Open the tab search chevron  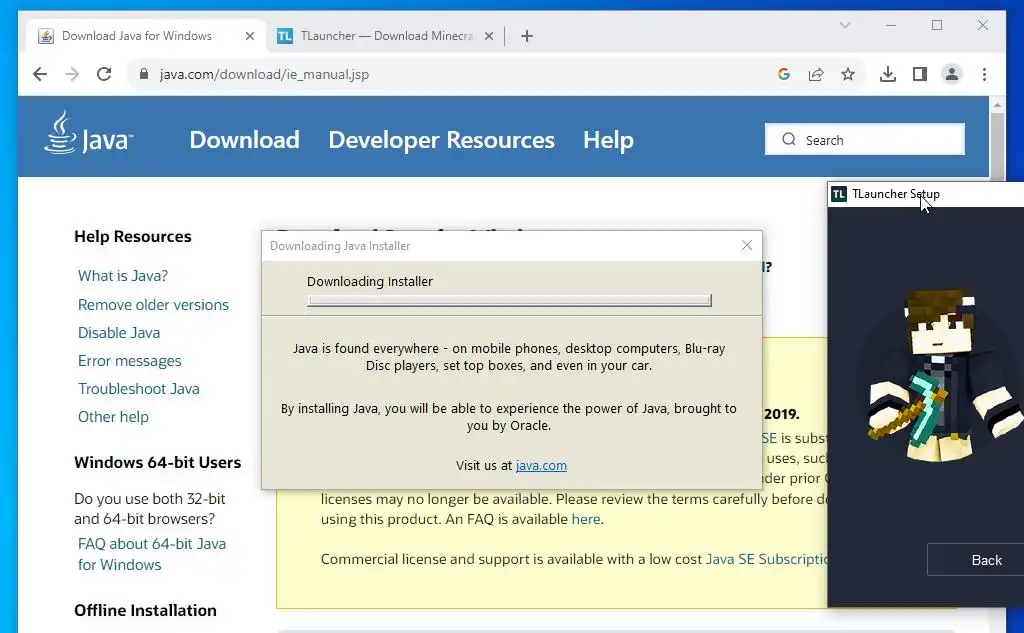(844, 25)
